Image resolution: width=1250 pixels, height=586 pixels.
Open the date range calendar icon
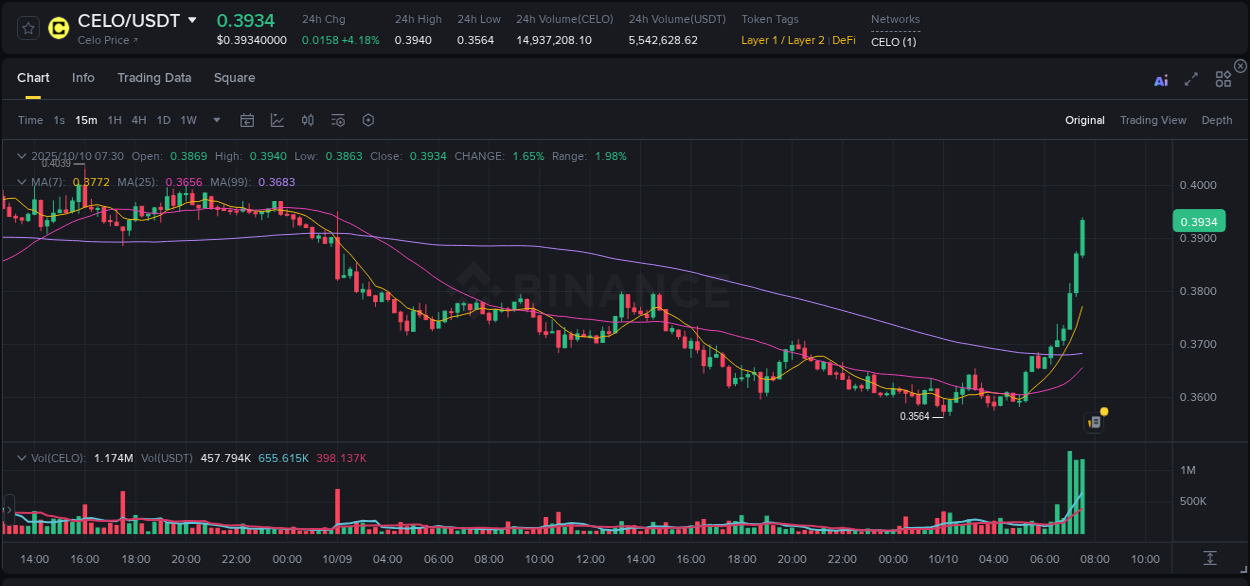247,120
